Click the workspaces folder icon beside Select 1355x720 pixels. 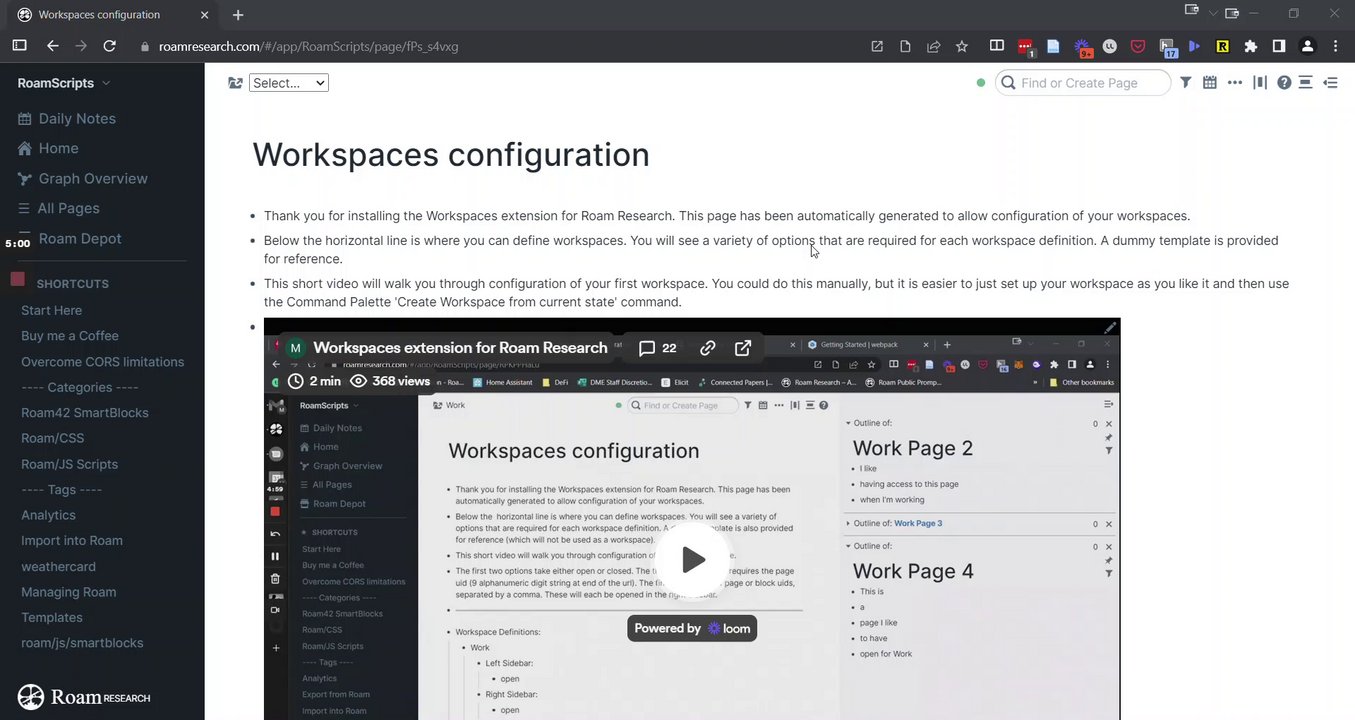(235, 83)
